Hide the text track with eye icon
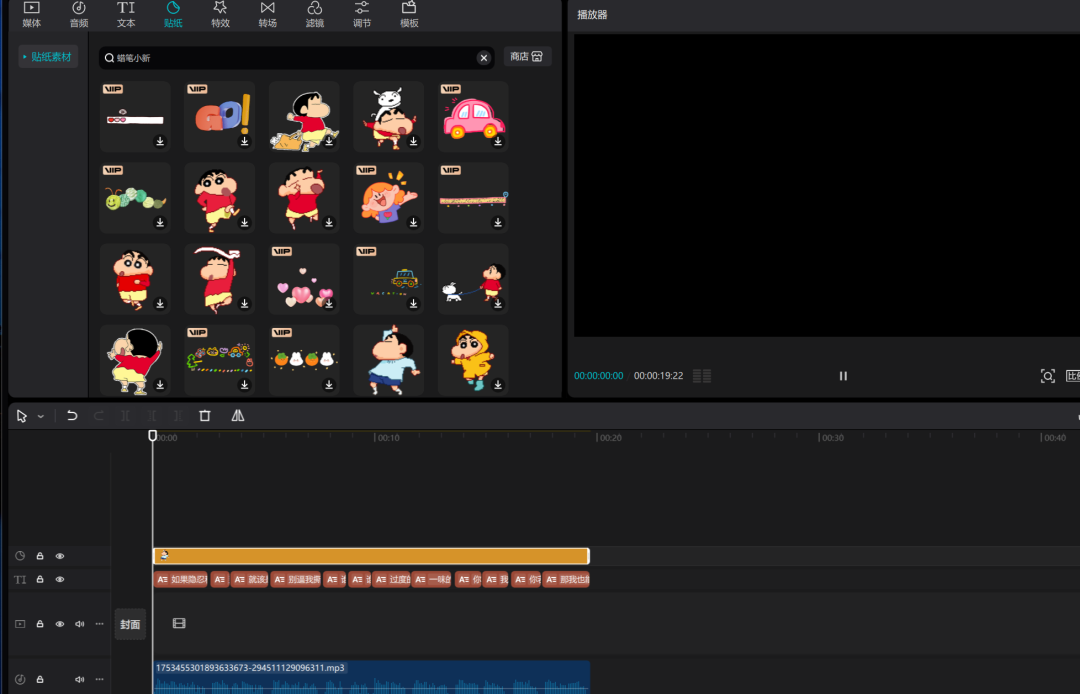The image size is (1080, 694). click(x=60, y=579)
